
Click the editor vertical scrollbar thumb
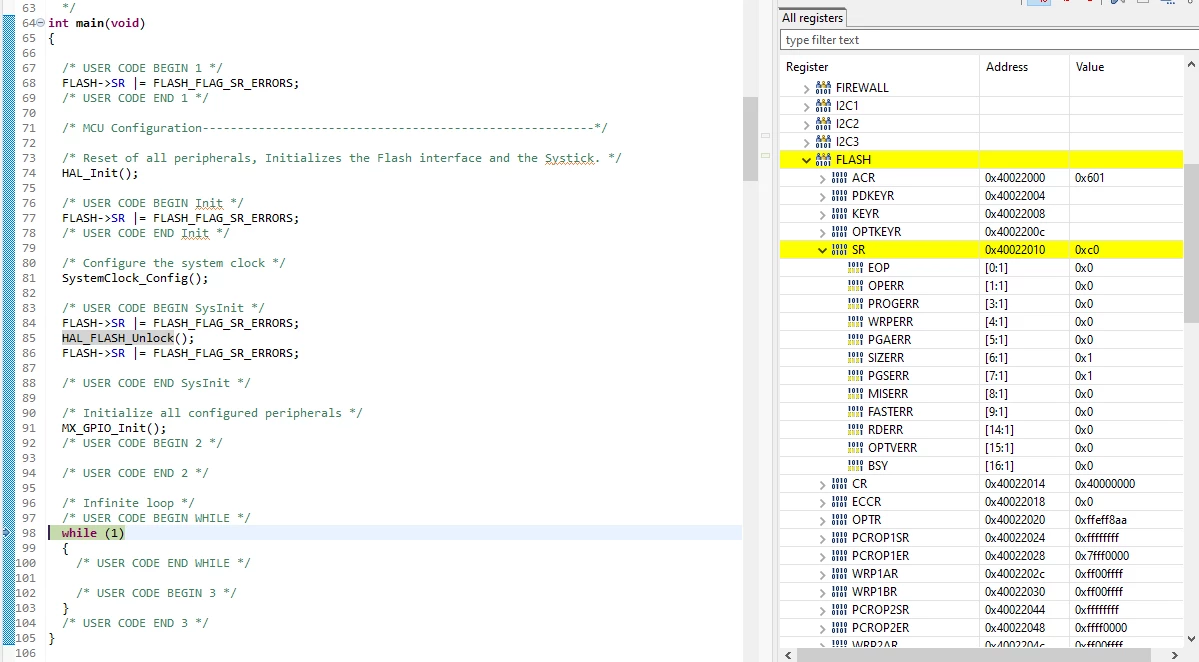(749, 139)
